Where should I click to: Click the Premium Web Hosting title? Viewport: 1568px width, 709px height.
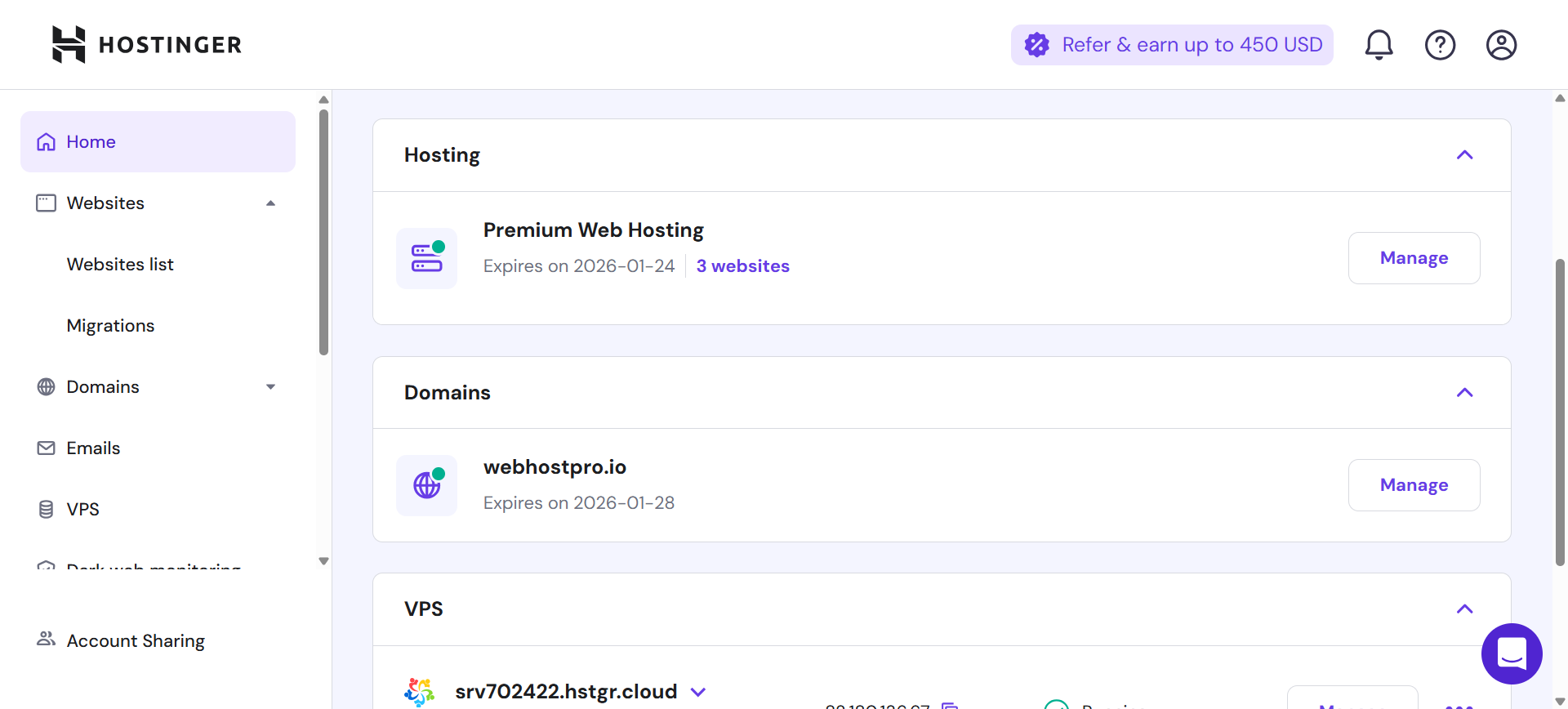[593, 230]
